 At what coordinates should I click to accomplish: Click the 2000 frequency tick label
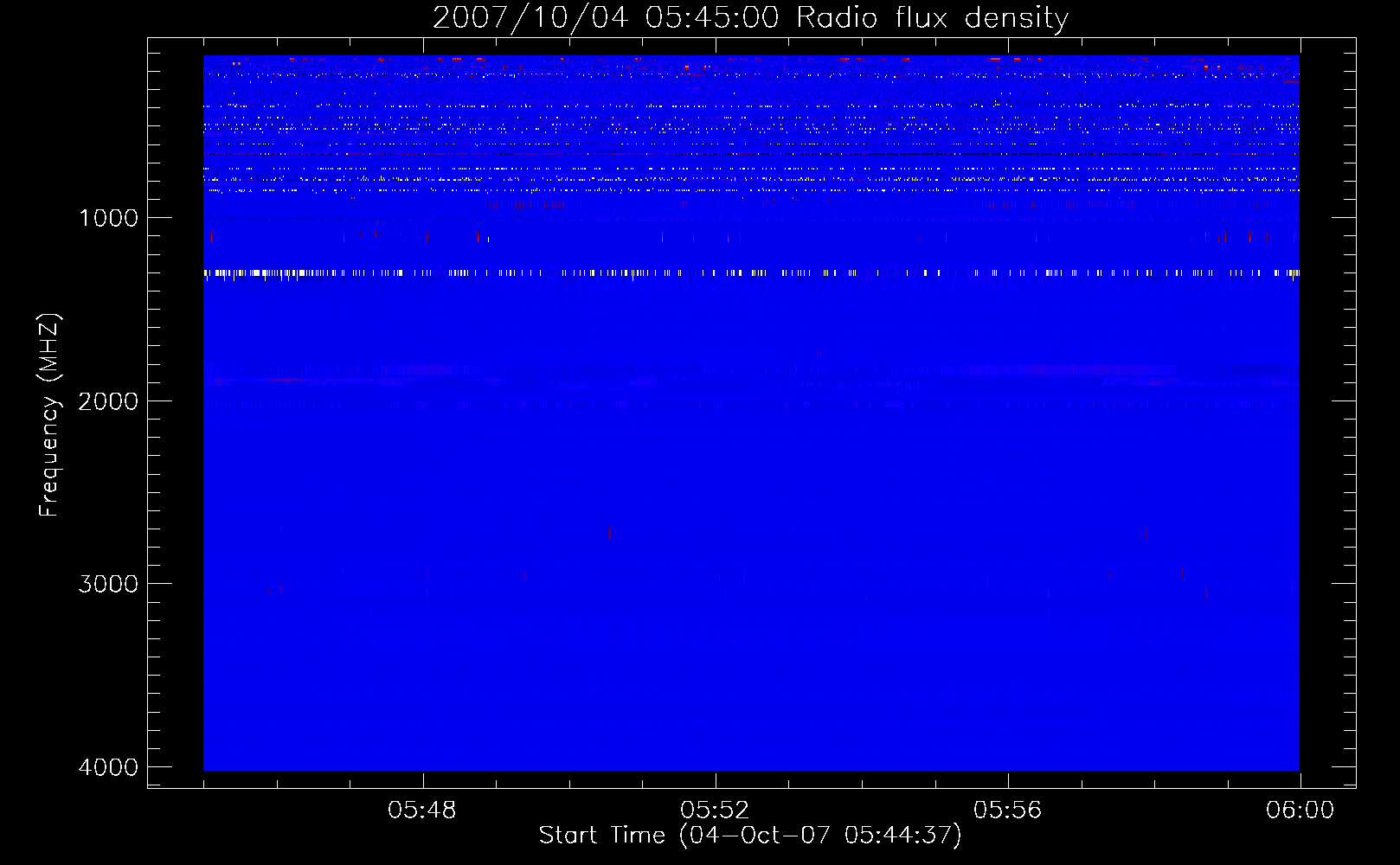coord(108,401)
